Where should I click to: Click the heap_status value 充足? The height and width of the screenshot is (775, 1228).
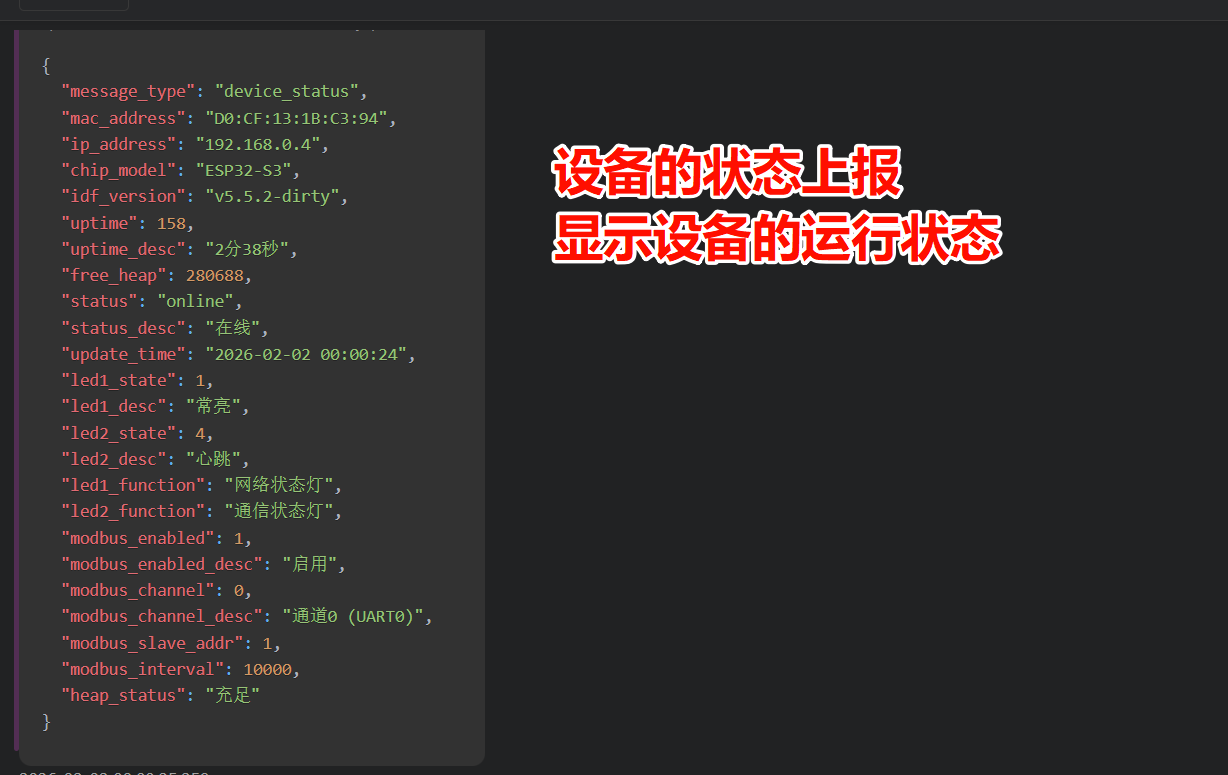click(x=233, y=695)
